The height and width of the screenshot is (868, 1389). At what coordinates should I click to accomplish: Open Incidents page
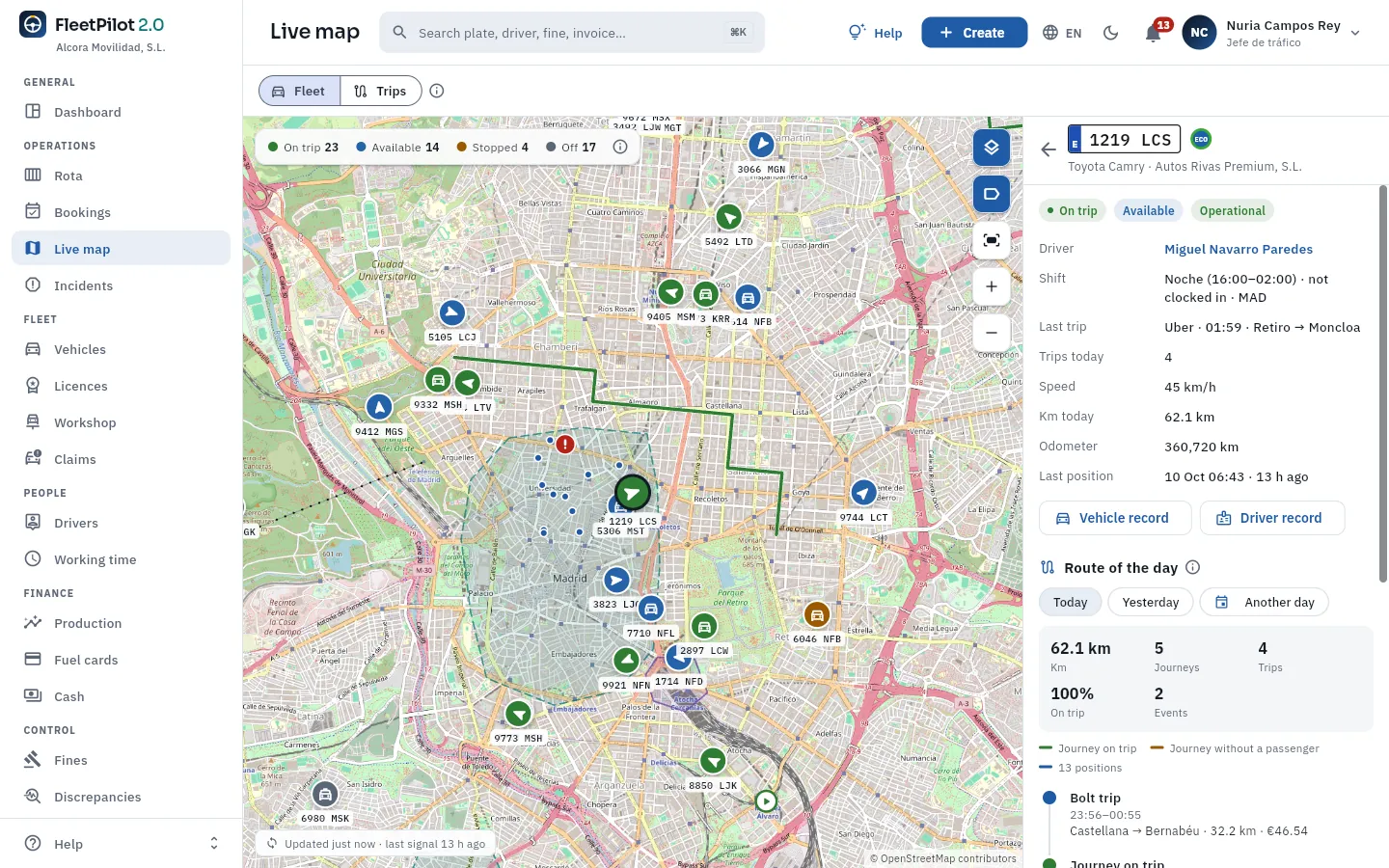(x=122, y=285)
